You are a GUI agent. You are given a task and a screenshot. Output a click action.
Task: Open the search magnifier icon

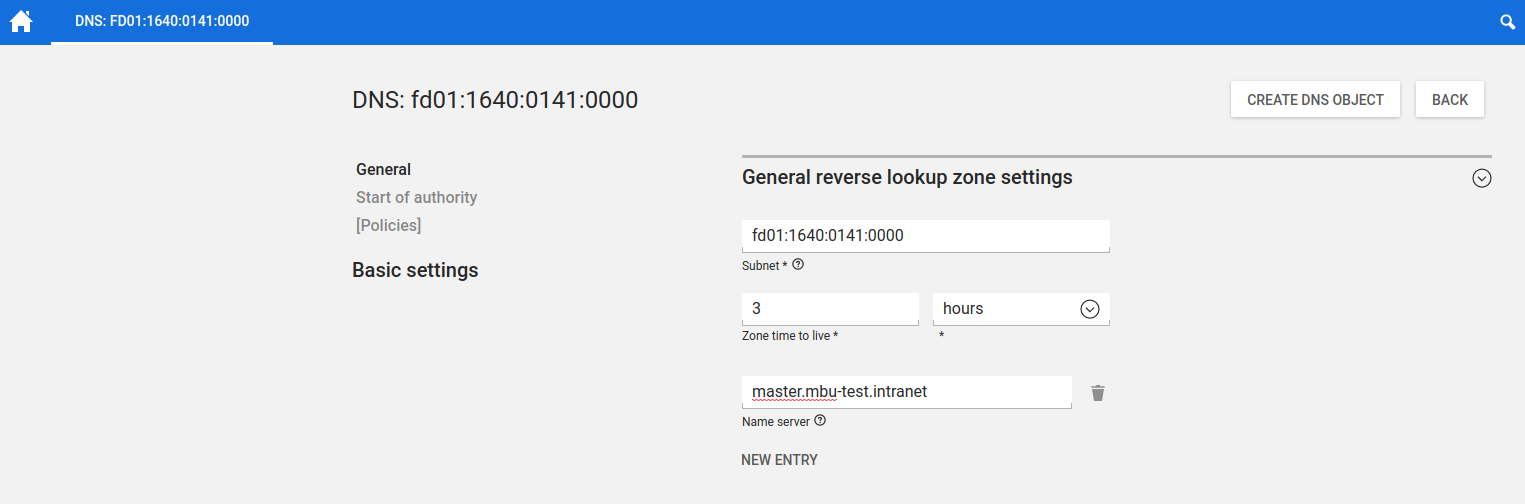pos(1507,22)
